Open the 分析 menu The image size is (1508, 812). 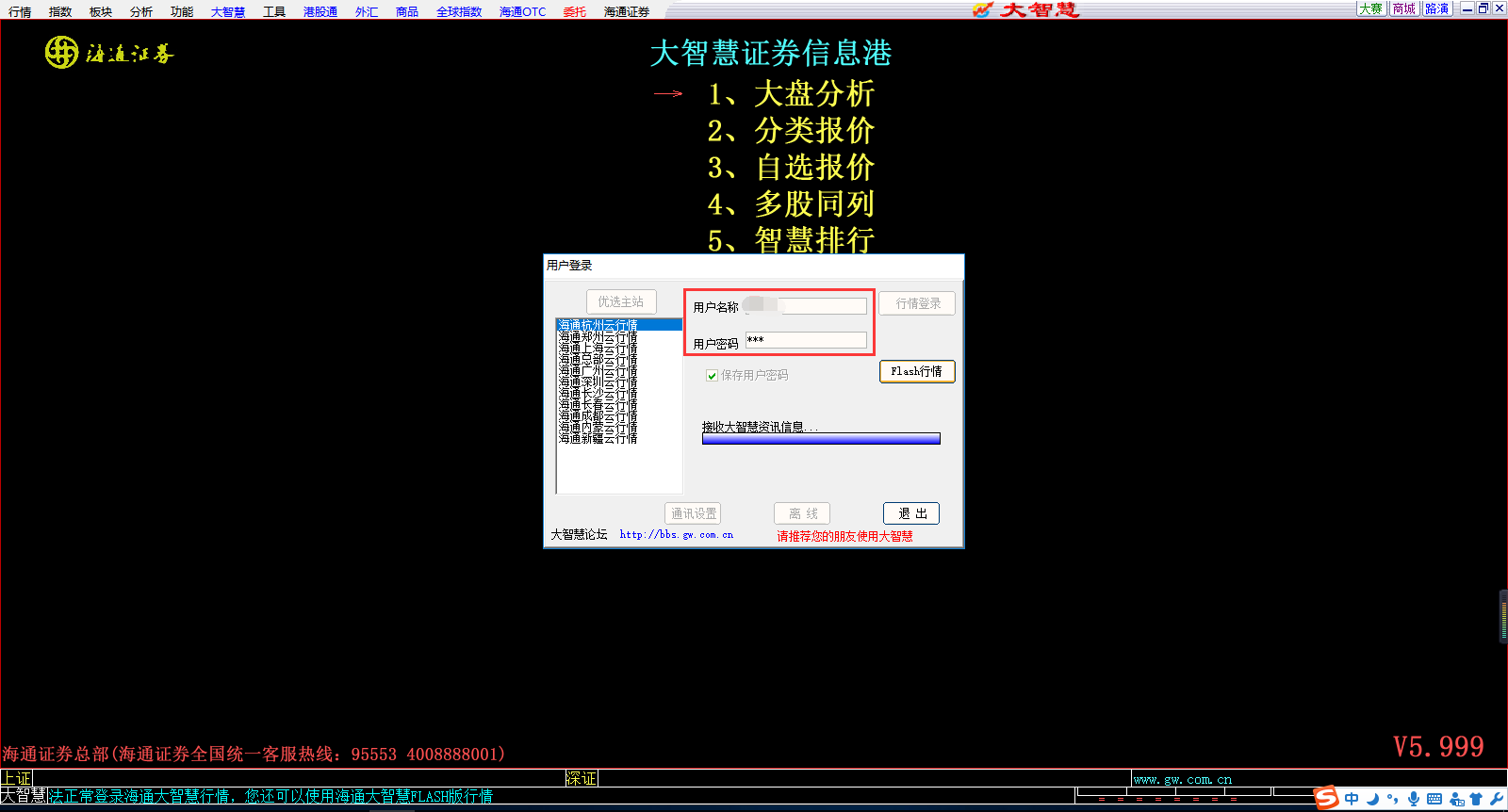(x=141, y=11)
